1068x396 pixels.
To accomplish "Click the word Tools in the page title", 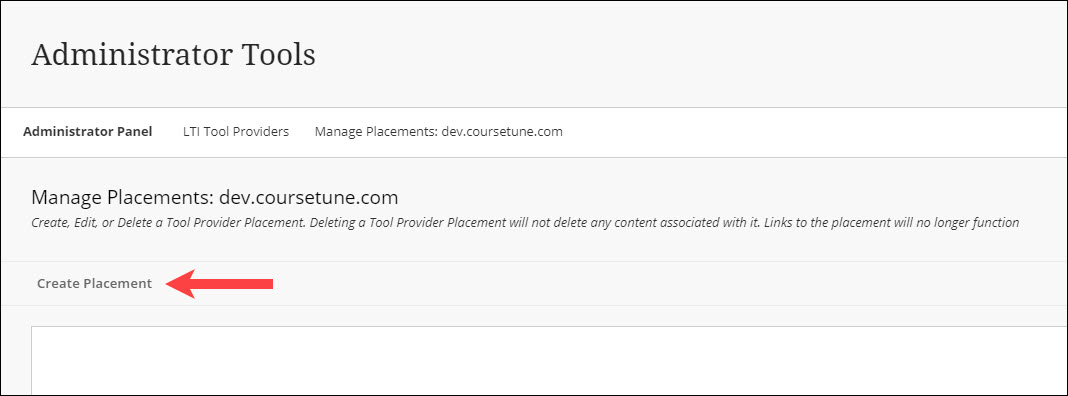I will [278, 55].
